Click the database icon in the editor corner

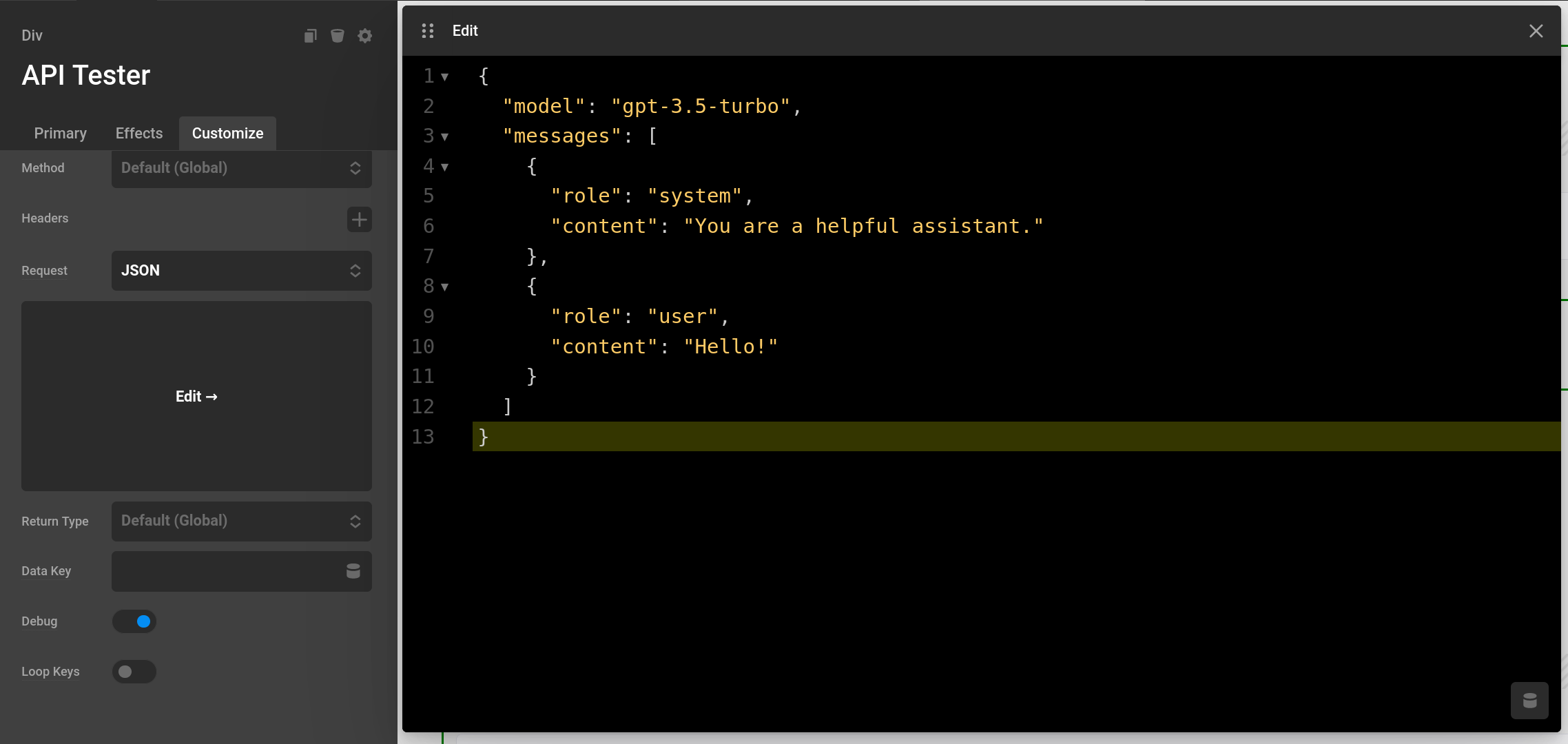click(x=1528, y=700)
